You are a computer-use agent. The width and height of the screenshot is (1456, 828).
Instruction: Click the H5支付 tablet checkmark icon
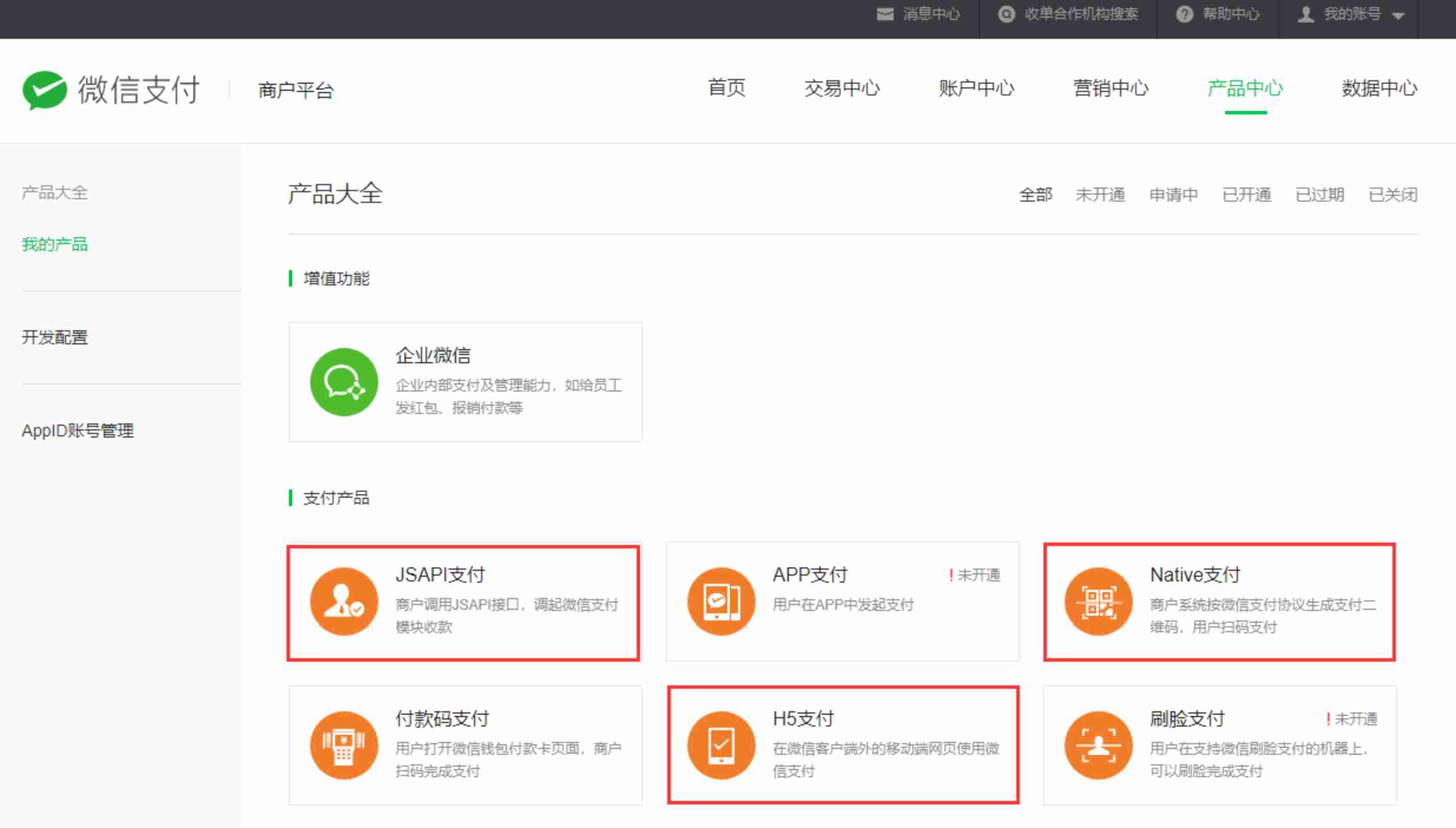point(721,745)
